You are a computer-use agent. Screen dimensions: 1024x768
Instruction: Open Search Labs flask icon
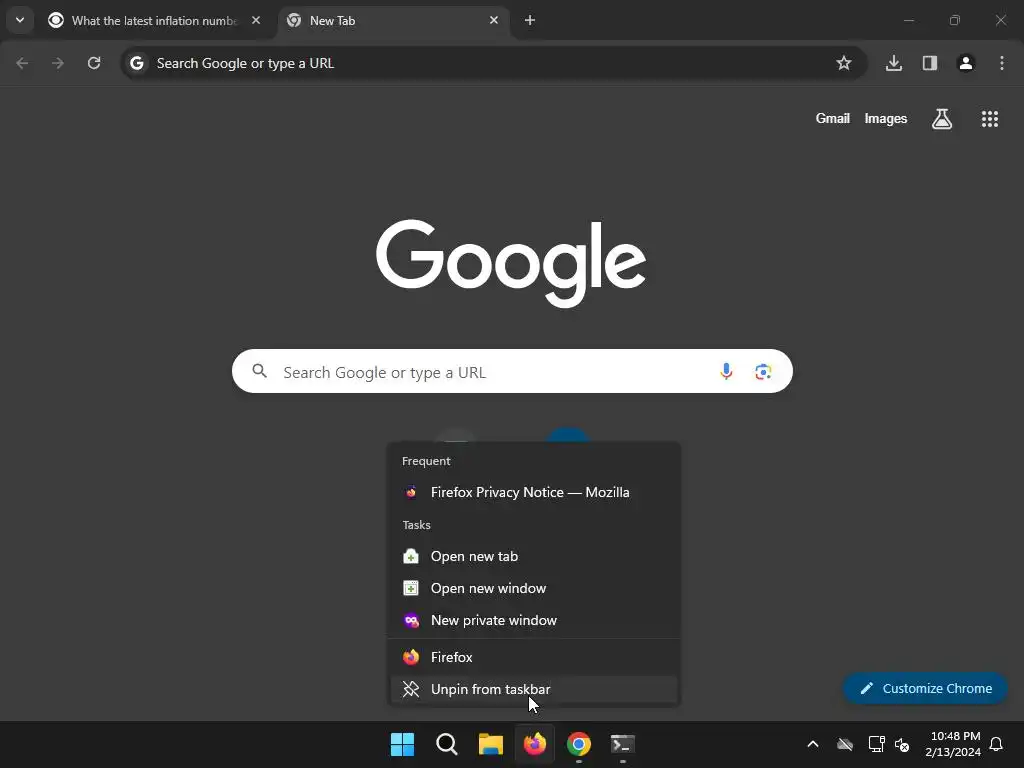(x=942, y=119)
